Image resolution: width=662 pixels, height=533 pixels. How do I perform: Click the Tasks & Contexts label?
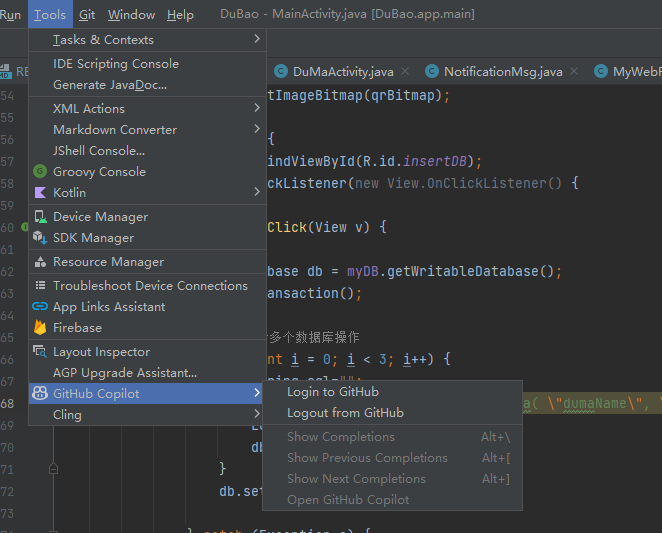pyautogui.click(x=103, y=40)
